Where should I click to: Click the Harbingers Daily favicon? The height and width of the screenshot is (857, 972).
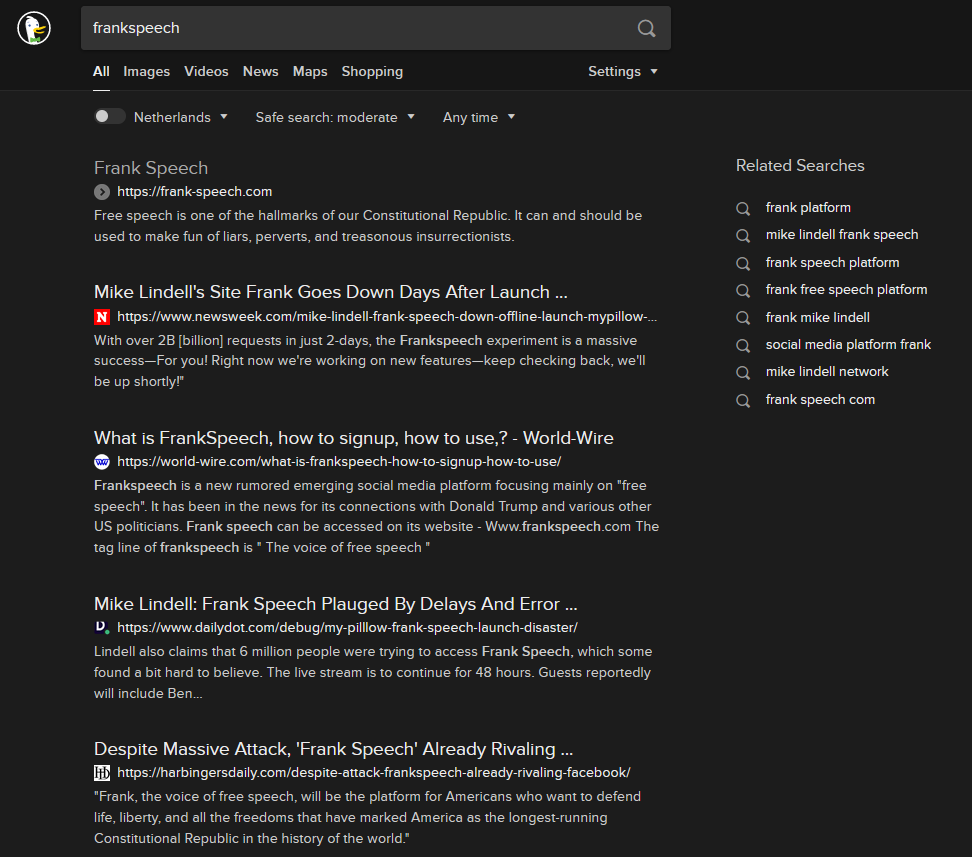coord(102,773)
